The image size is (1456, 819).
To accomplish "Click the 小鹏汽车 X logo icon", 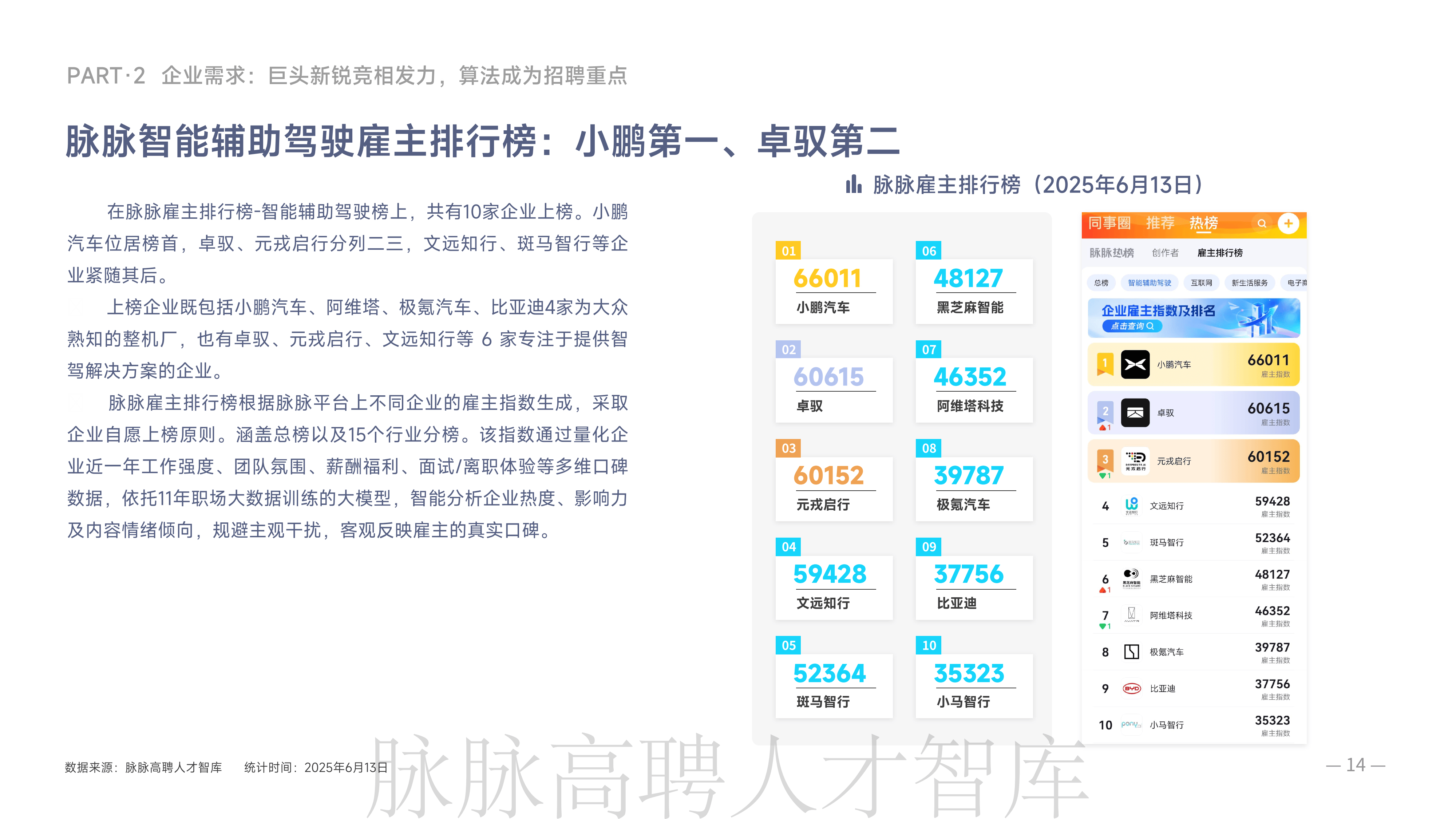I will [x=1135, y=365].
